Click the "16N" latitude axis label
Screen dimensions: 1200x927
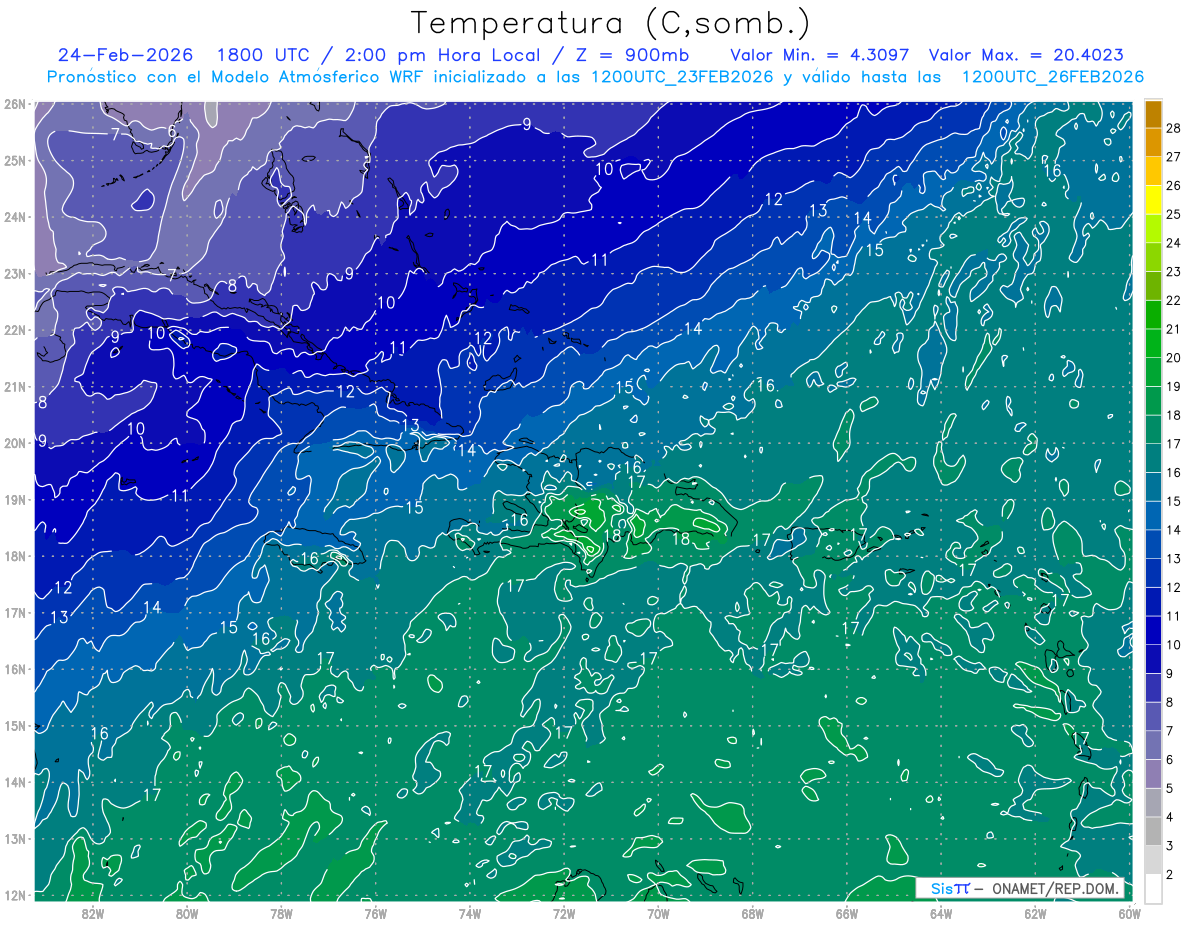[14, 669]
